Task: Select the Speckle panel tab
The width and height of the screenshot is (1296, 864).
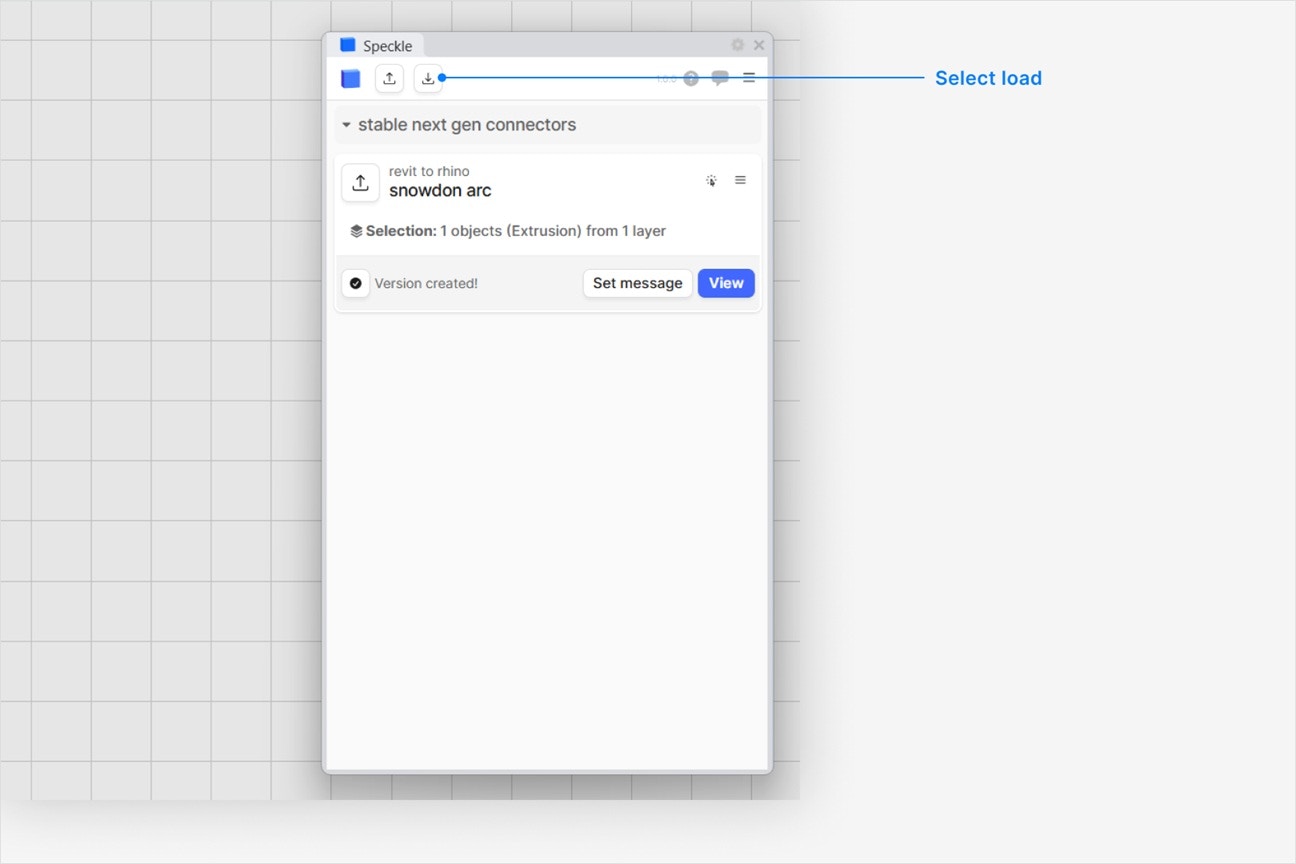Action: click(x=376, y=46)
